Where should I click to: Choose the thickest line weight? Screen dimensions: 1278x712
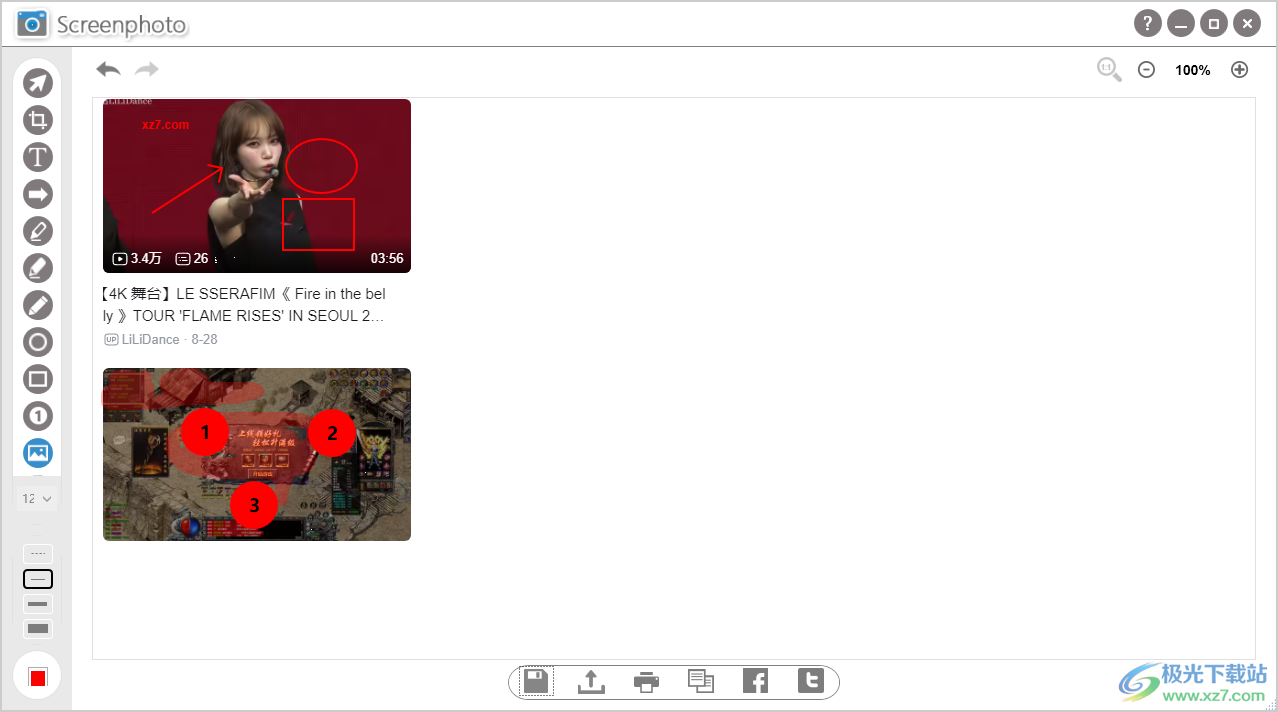[x=37, y=628]
